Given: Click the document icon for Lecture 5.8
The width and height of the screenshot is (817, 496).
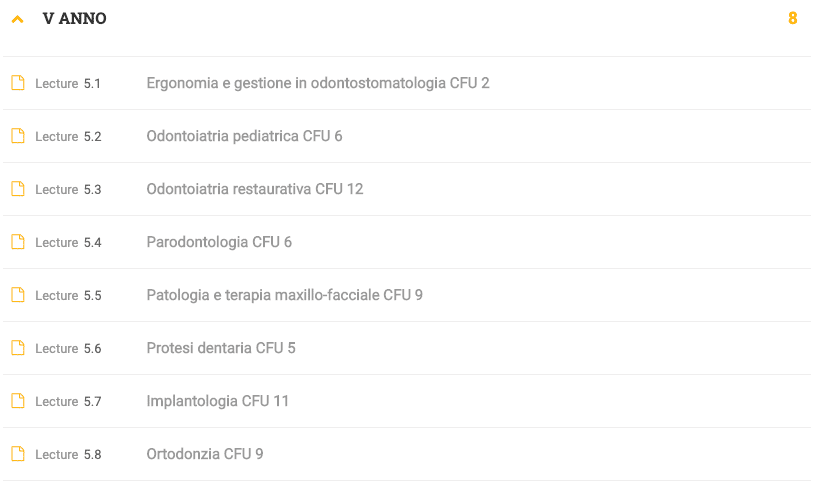Looking at the screenshot, I should 18,454.
